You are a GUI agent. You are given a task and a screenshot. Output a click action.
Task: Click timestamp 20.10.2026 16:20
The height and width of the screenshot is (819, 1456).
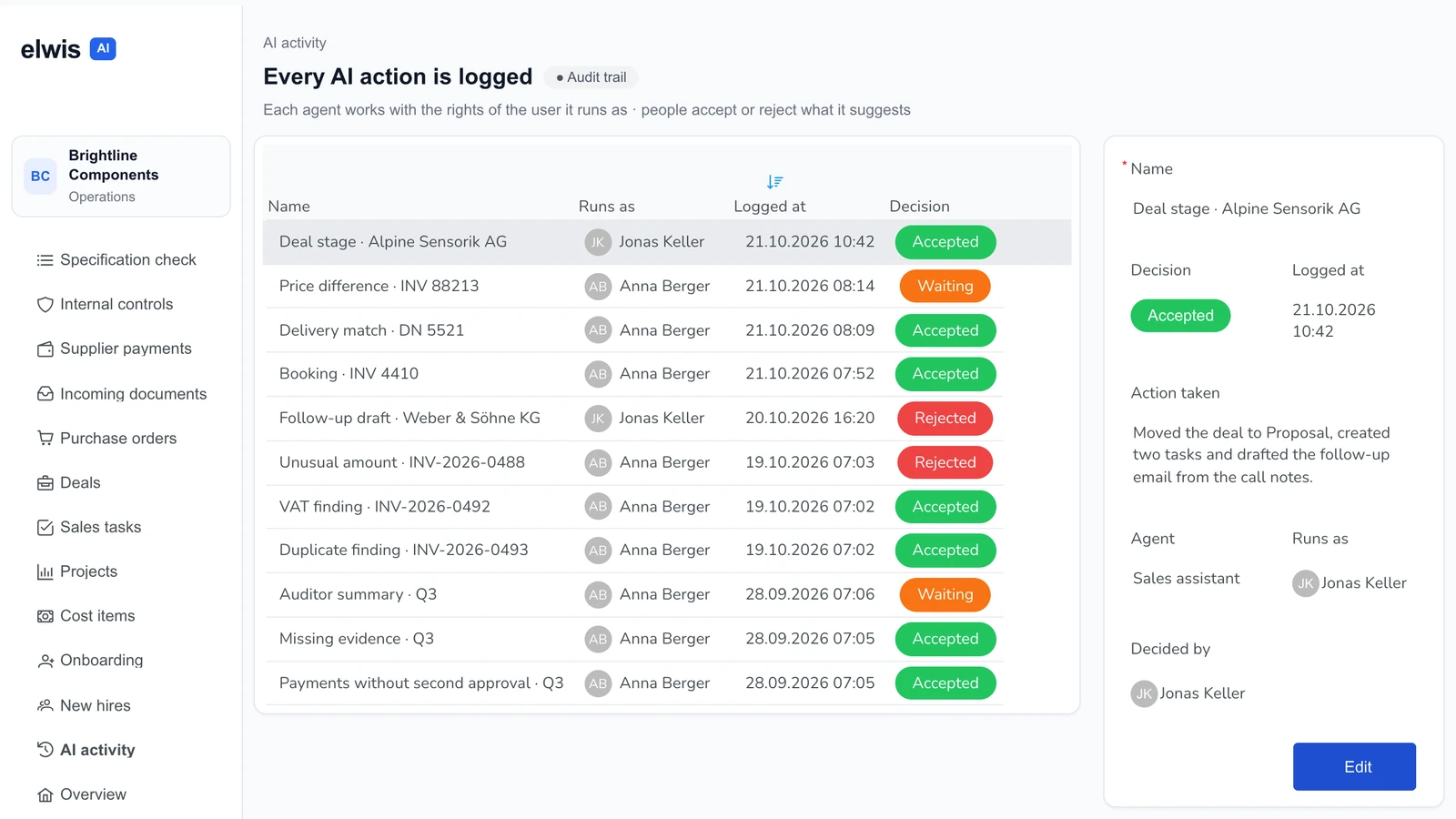click(x=810, y=419)
